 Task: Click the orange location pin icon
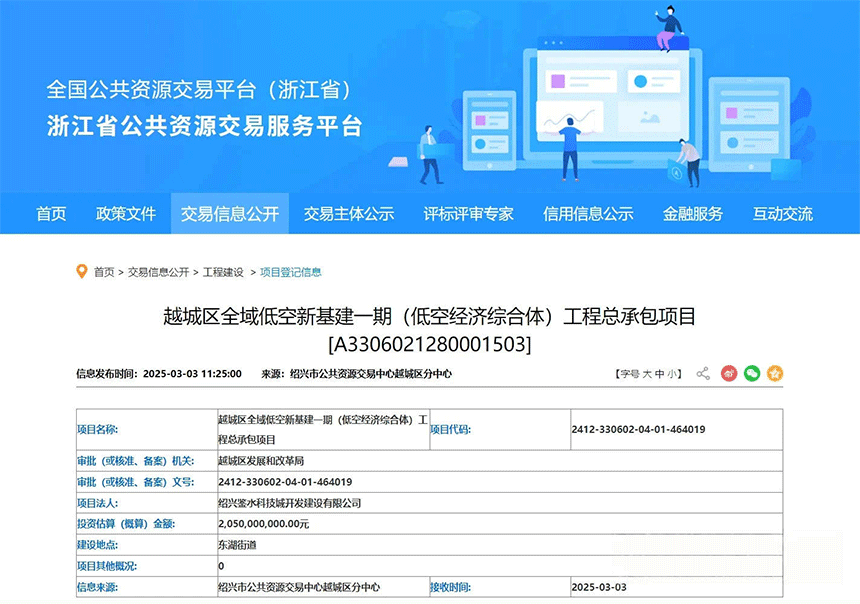82,271
